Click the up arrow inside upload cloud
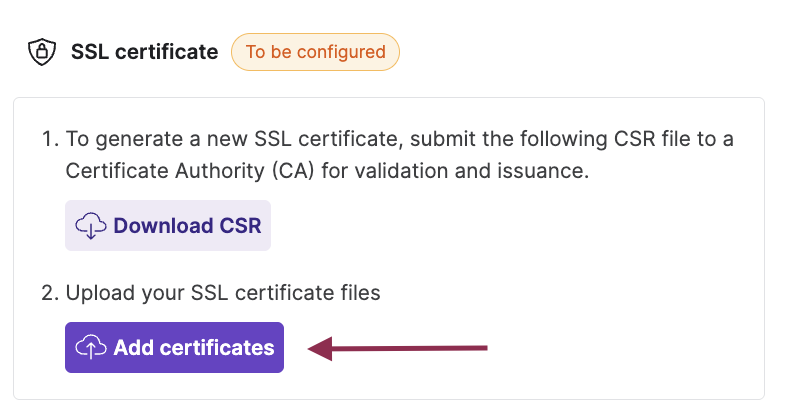Viewport: 786px width, 416px height. click(91, 351)
